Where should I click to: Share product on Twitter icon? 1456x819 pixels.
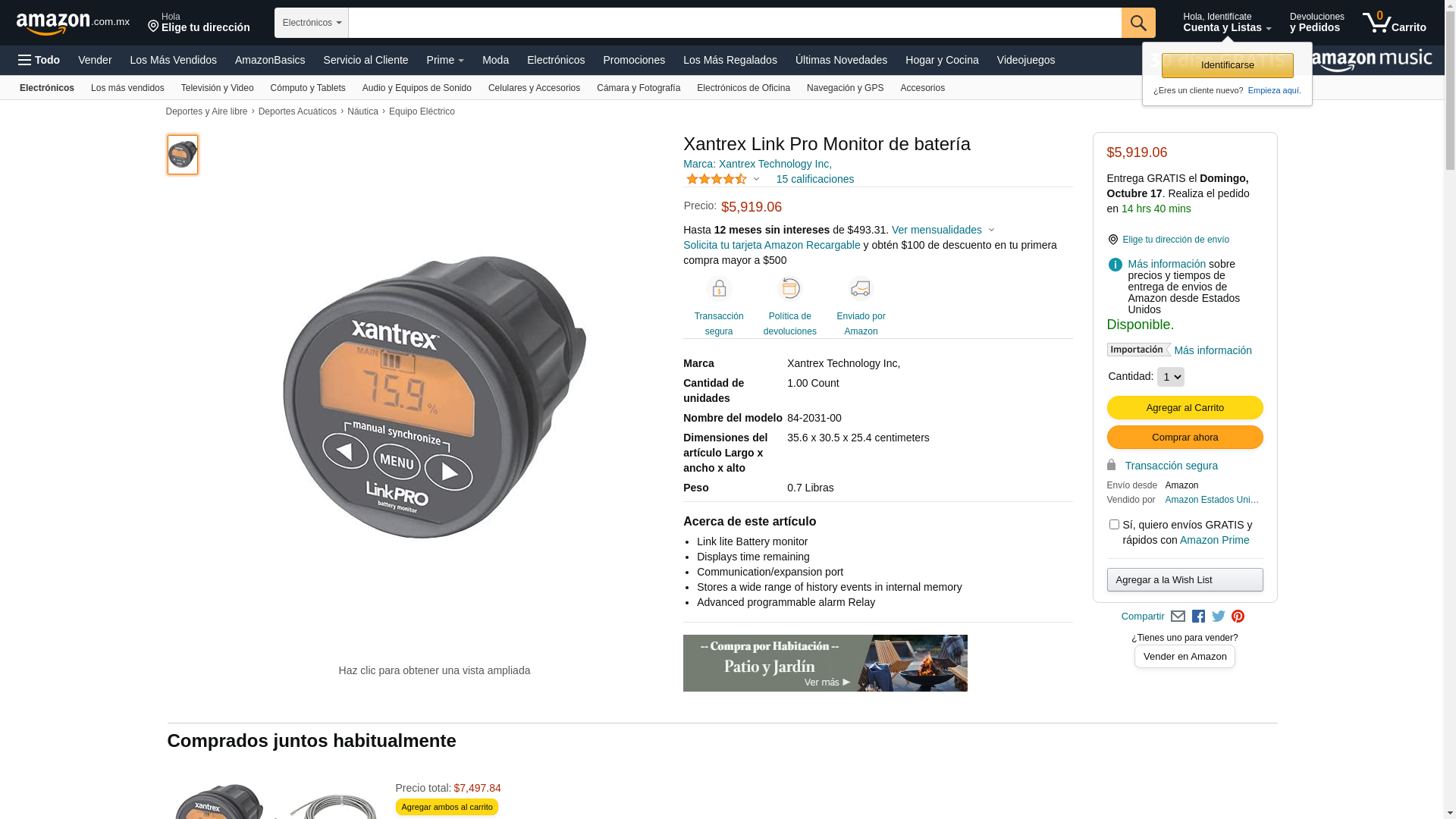click(x=1219, y=617)
